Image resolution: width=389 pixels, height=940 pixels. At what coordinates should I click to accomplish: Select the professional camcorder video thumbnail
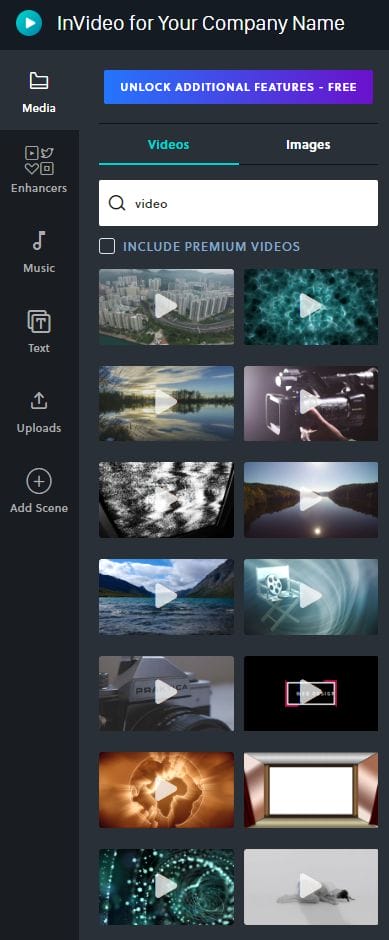pyautogui.click(x=310, y=403)
